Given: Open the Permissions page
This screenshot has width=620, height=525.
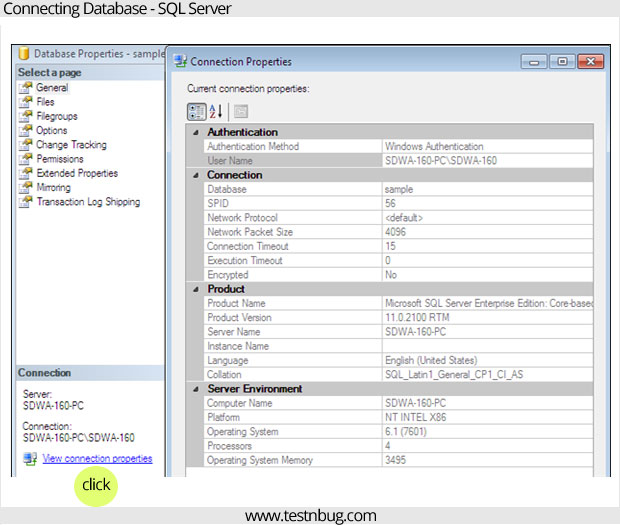Looking at the screenshot, I should tap(60, 159).
